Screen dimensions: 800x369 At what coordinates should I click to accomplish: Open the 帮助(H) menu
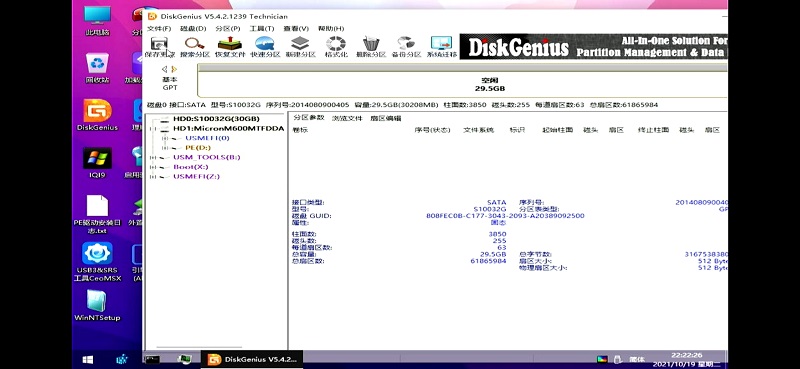click(x=331, y=29)
